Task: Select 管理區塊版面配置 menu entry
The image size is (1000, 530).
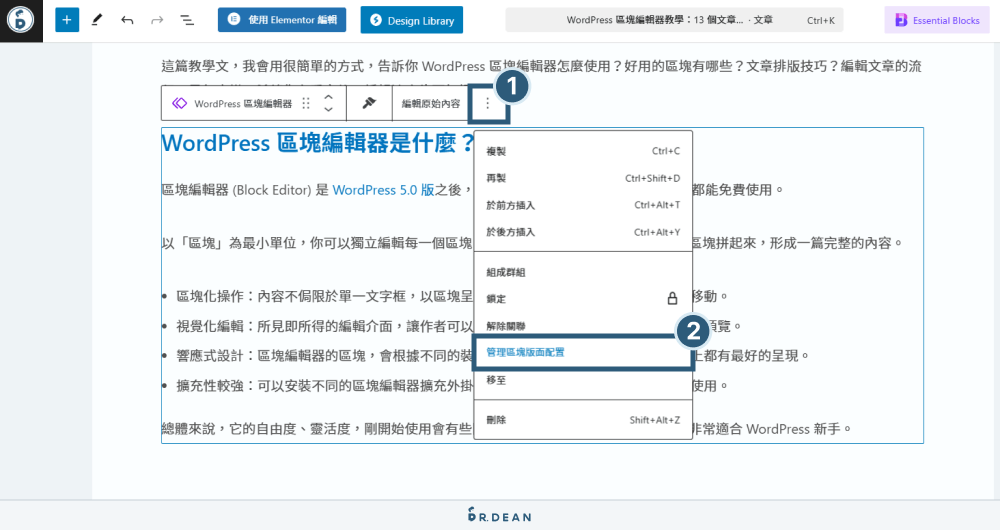Action: 583,352
